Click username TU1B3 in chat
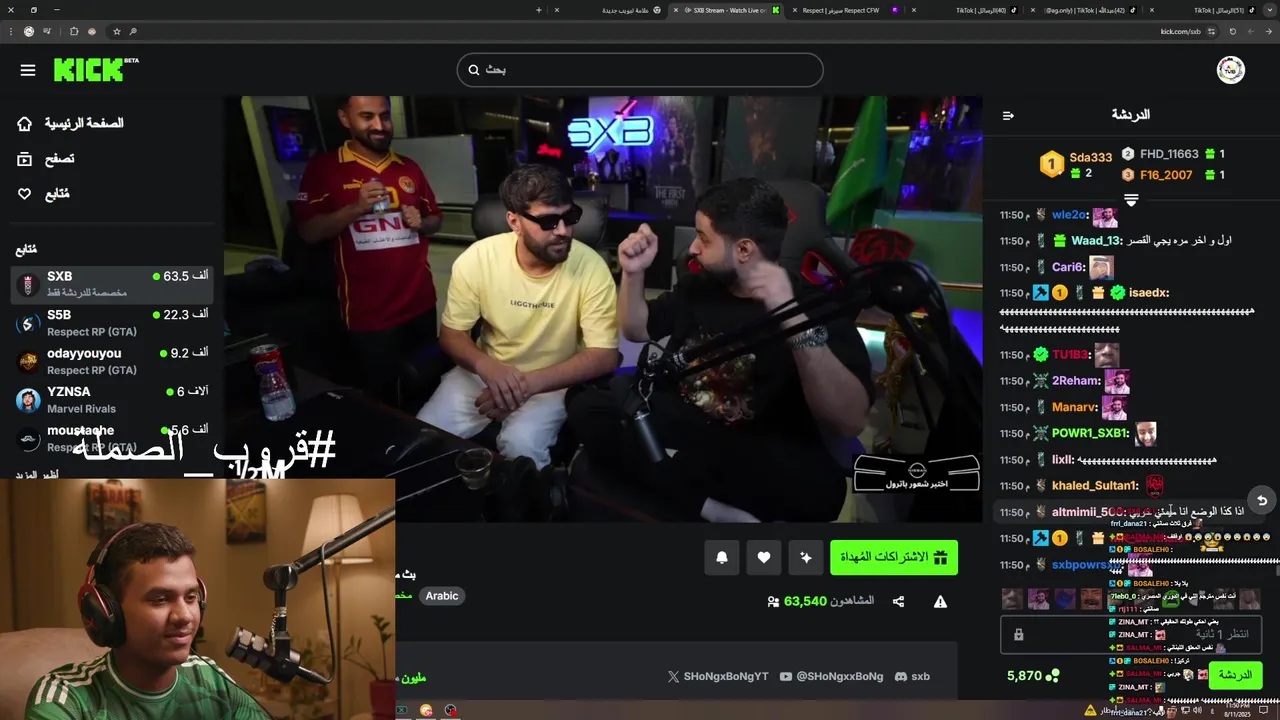 tap(1070, 355)
